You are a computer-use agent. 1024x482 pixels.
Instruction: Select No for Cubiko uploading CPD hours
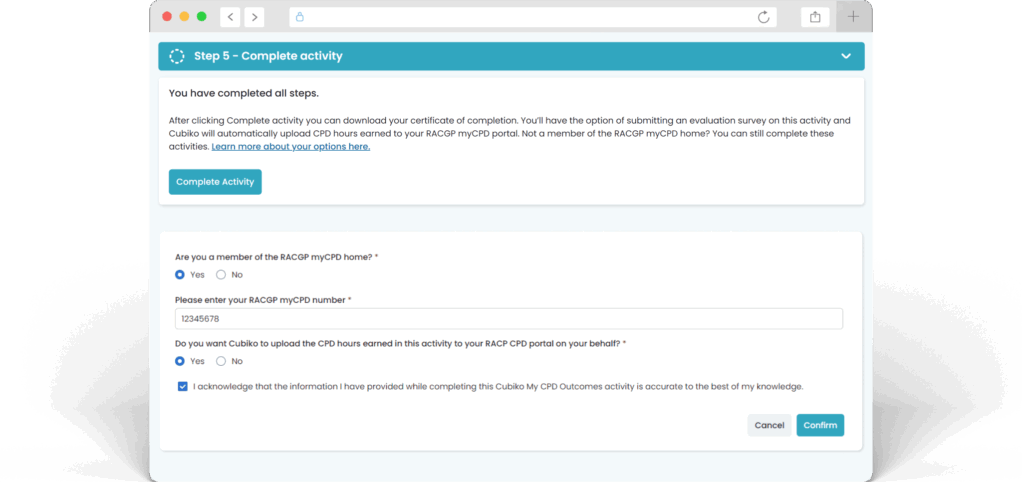point(221,361)
